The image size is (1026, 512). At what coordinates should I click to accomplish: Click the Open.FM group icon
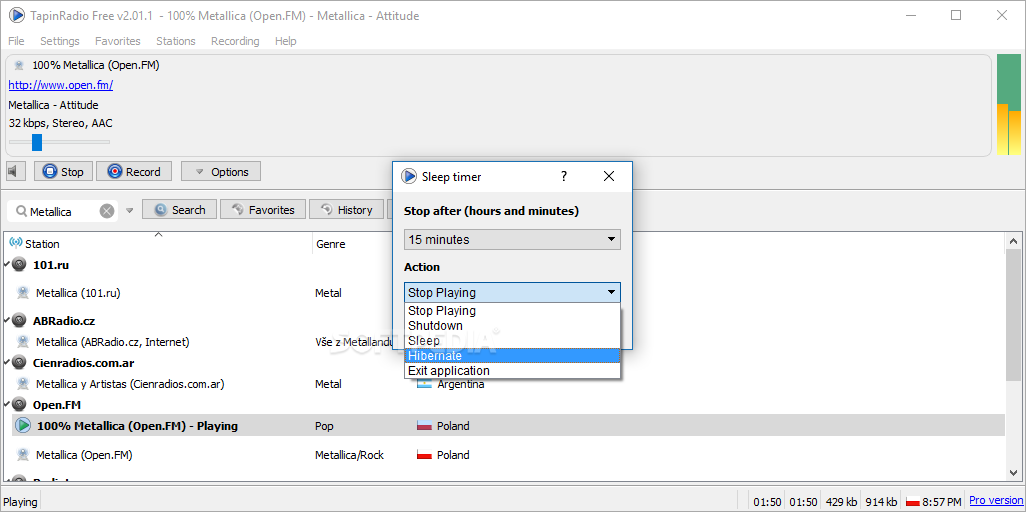pyautogui.click(x=20, y=405)
